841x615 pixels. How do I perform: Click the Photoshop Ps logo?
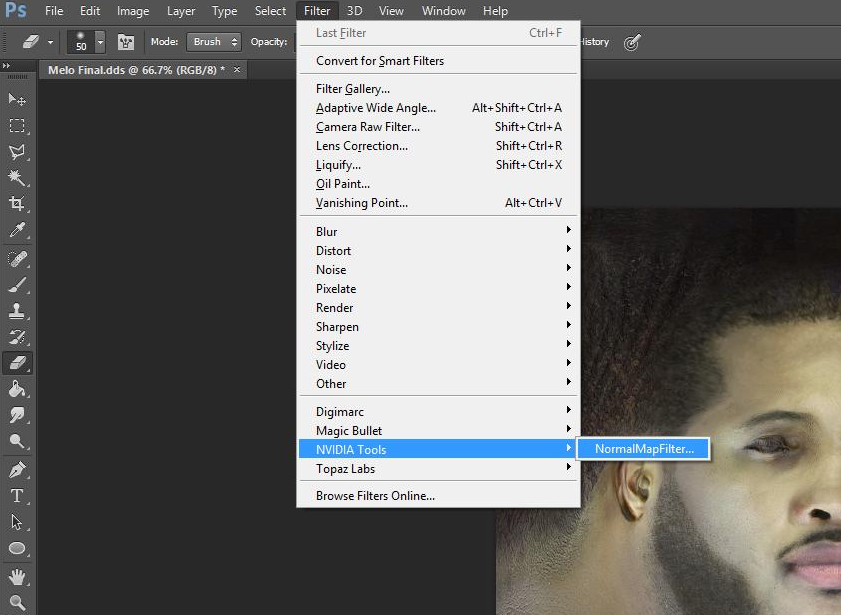(x=16, y=10)
